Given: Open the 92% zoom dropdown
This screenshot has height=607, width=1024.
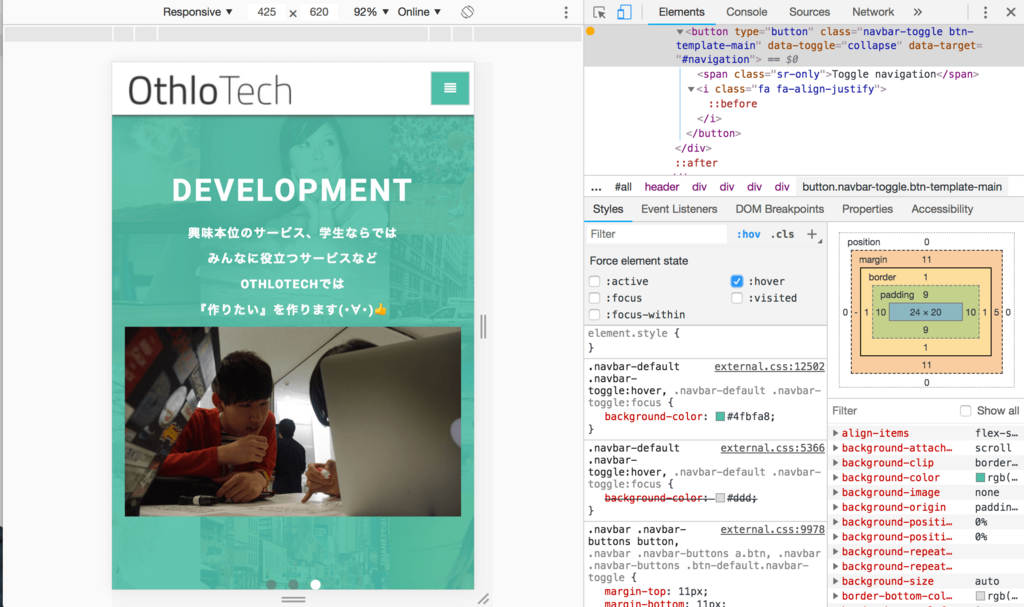Looking at the screenshot, I should [371, 12].
